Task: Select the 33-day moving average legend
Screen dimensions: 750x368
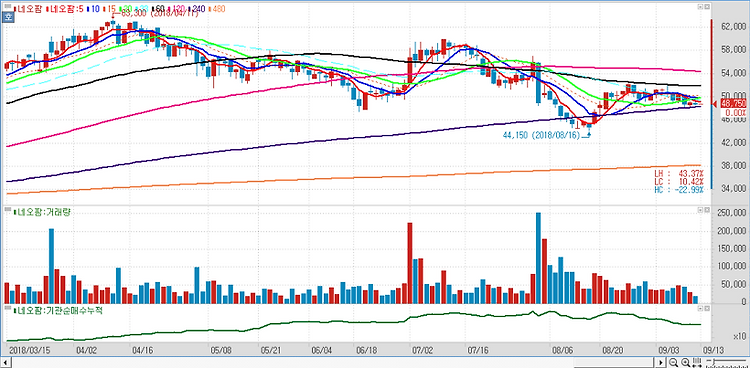Action: coord(142,9)
